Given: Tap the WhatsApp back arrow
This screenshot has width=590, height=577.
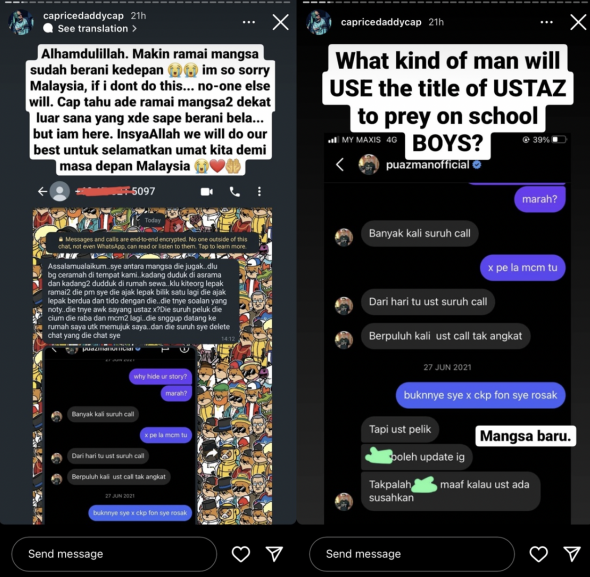Looking at the screenshot, I should coord(42,192).
